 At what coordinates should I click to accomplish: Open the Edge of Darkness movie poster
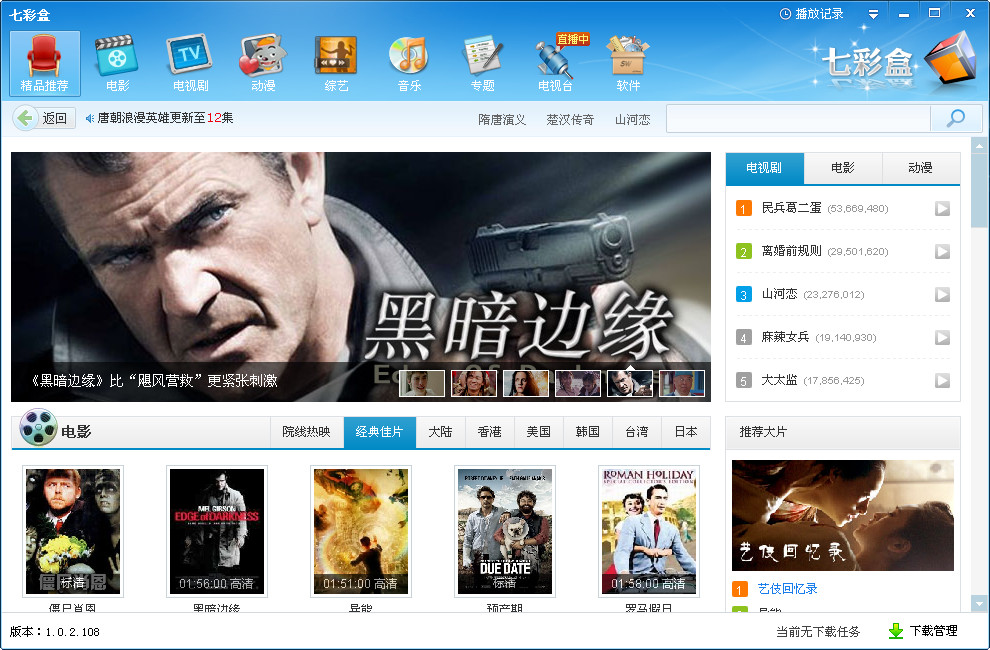(x=217, y=531)
